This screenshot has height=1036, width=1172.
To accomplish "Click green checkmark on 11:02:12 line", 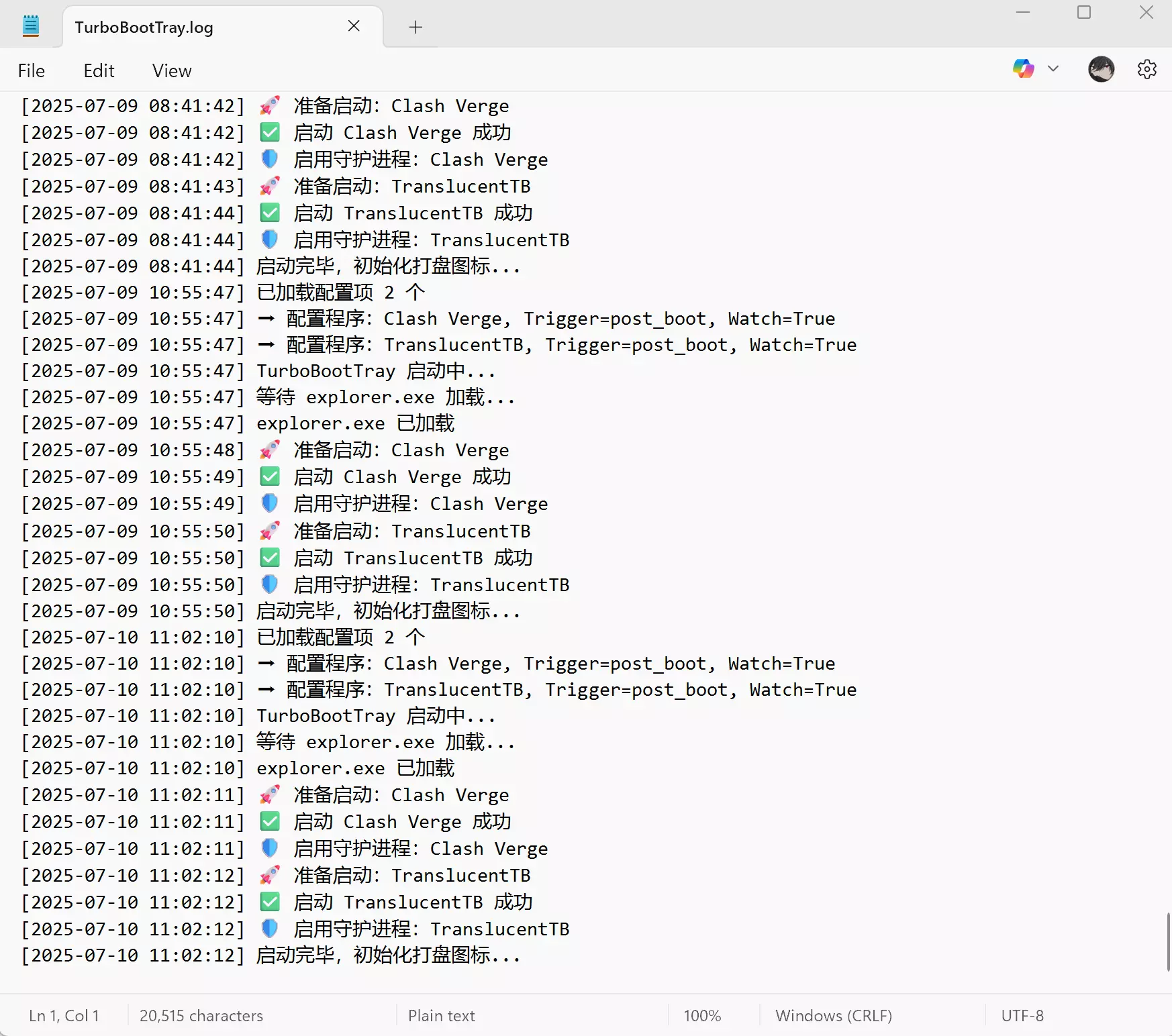I will (x=270, y=902).
